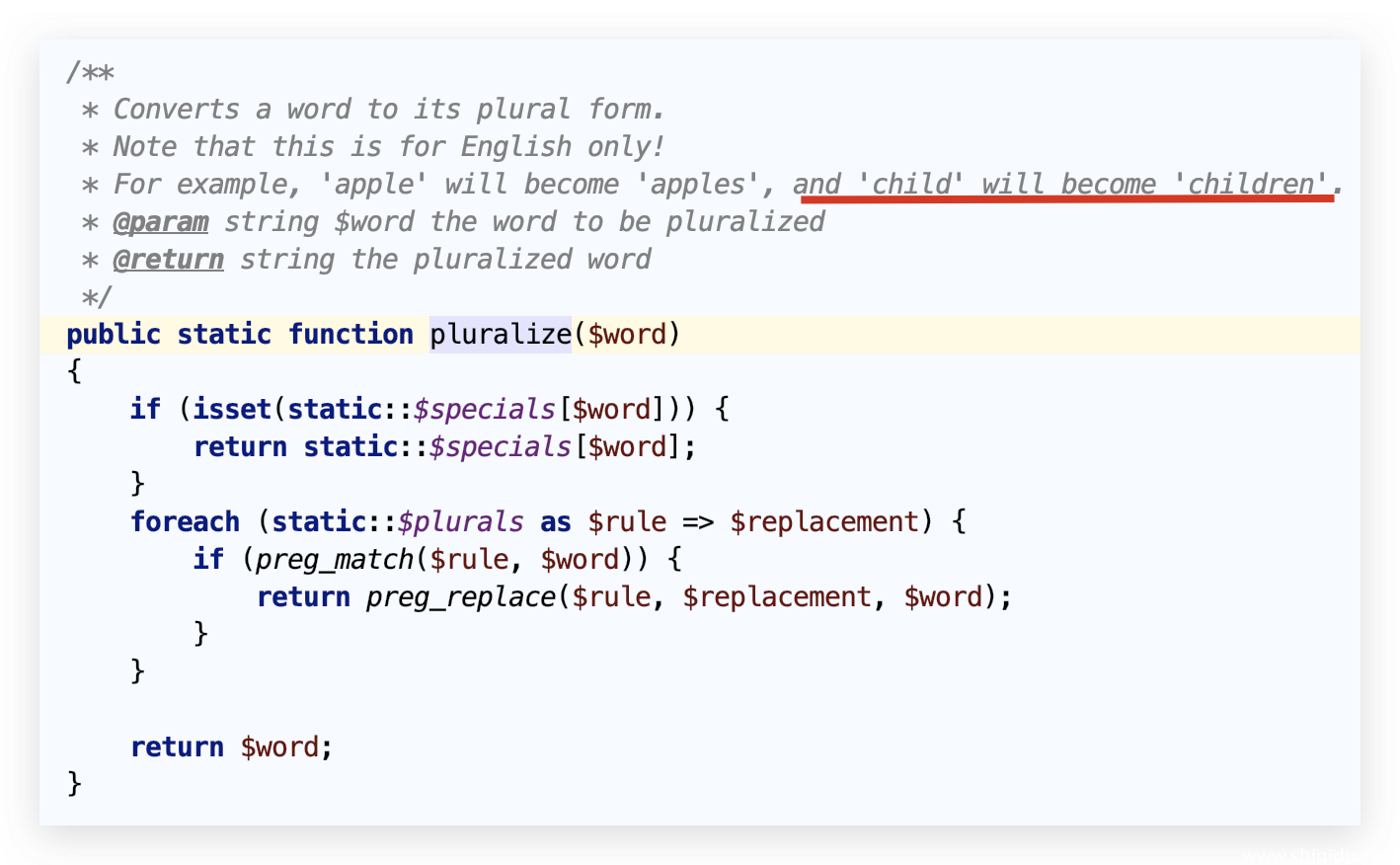Click the 'as' keyword in foreach
Viewport: 1400px width, 865px height.
pos(556,522)
